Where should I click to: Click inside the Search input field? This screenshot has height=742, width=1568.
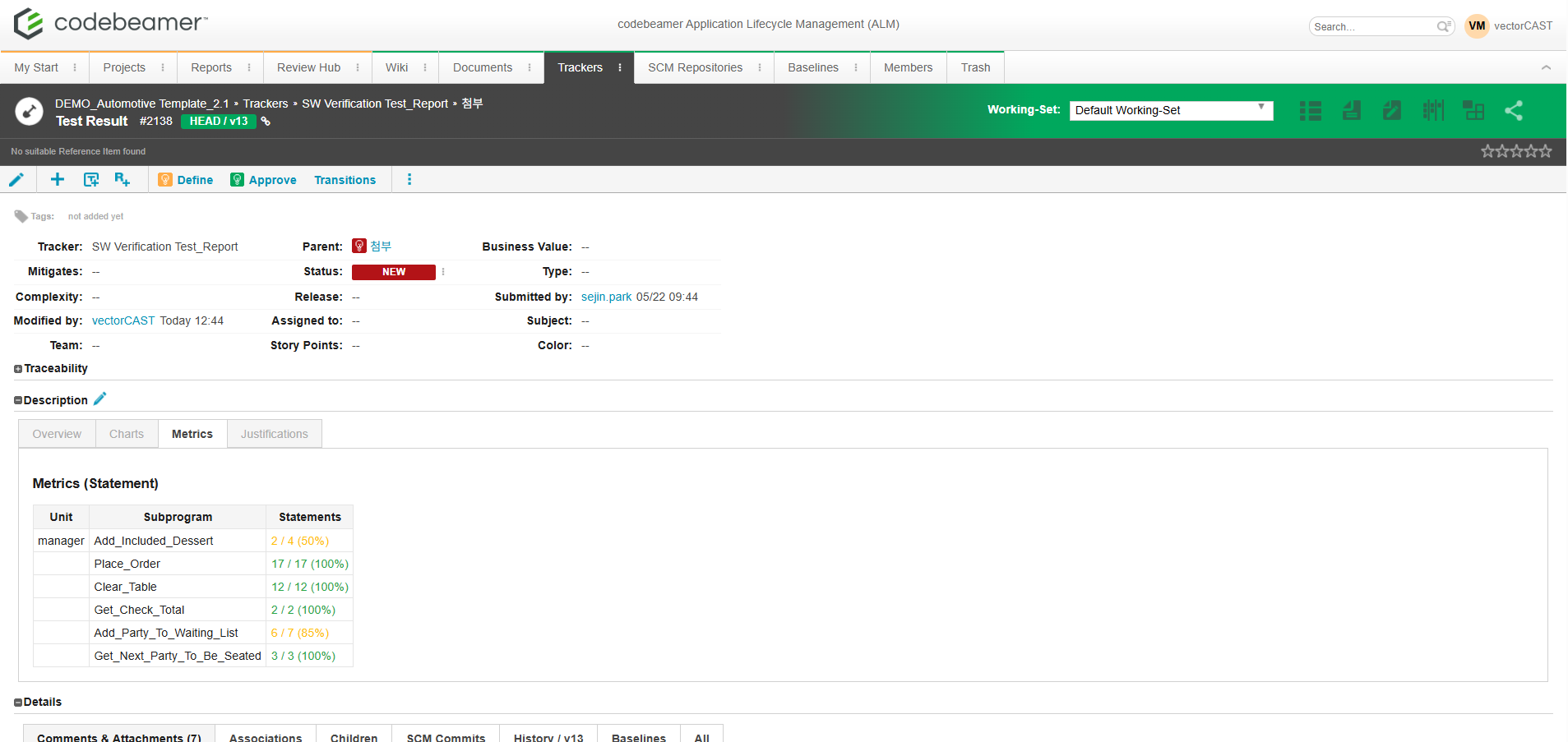point(1373,25)
